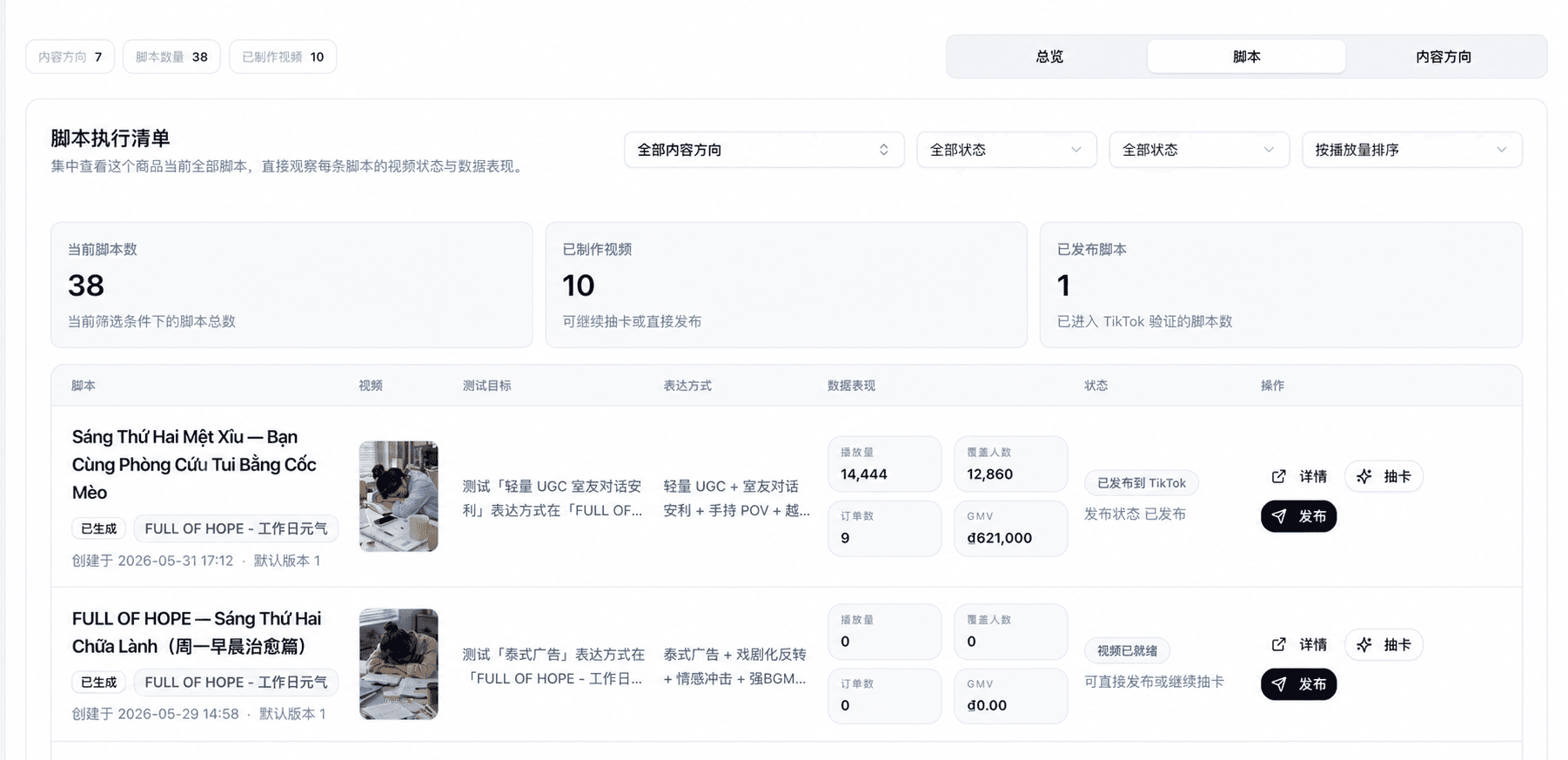
Task: Click the 测试目标 column header
Action: click(x=486, y=386)
